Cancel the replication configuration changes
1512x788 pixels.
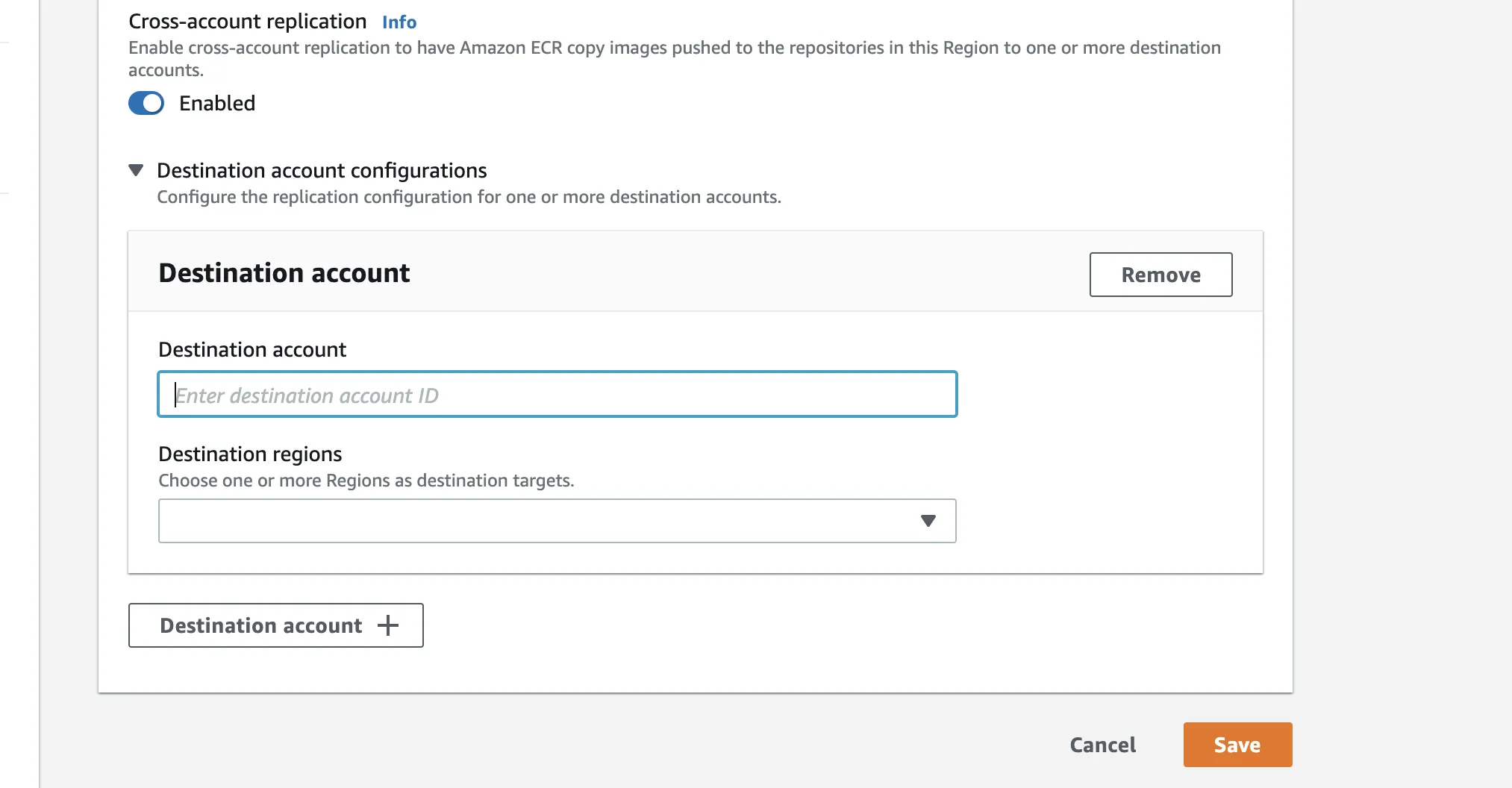click(x=1102, y=745)
